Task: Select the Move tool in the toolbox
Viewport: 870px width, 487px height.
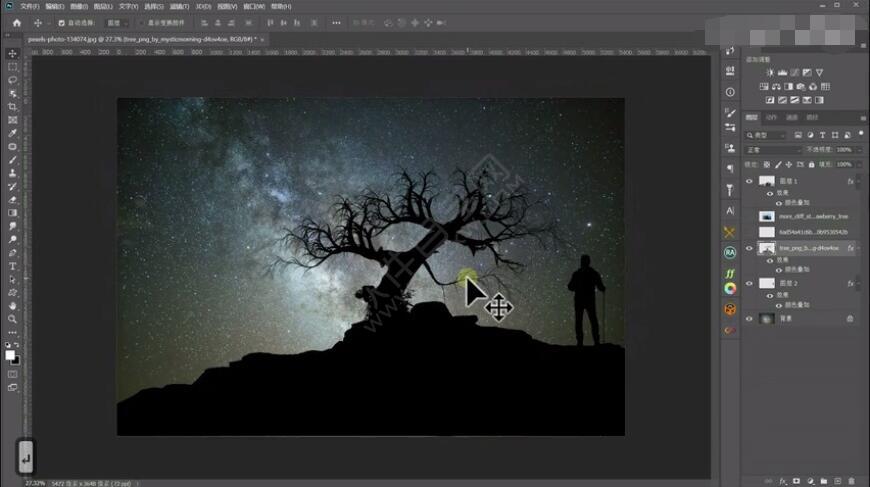Action: coord(12,54)
